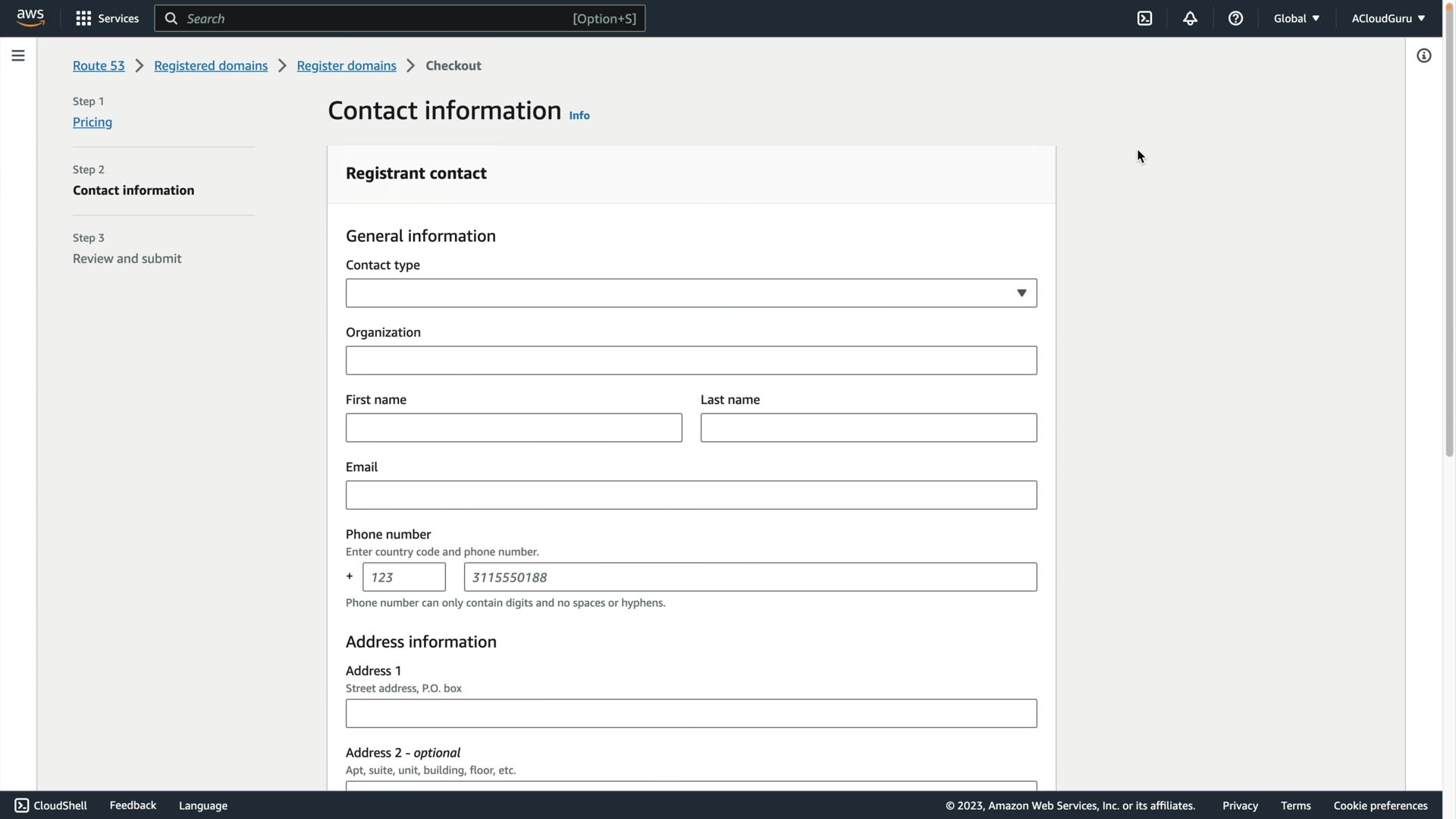Open the notifications bell
Image resolution: width=1456 pixels, height=819 pixels.
1190,18
